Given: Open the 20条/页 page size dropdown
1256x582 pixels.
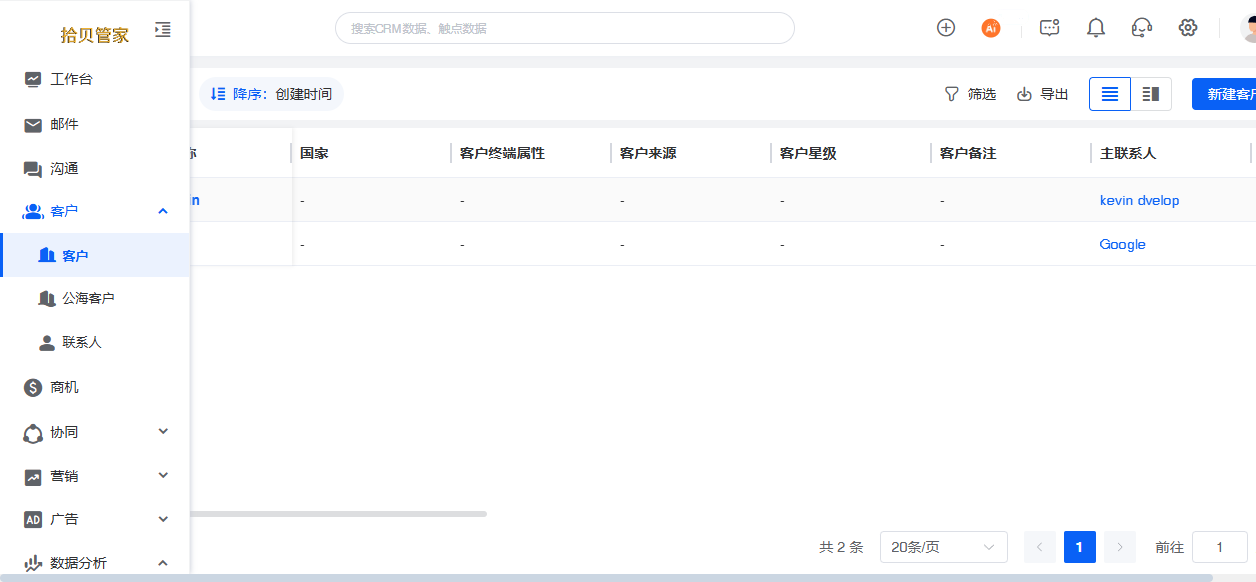Looking at the screenshot, I should pos(944,547).
